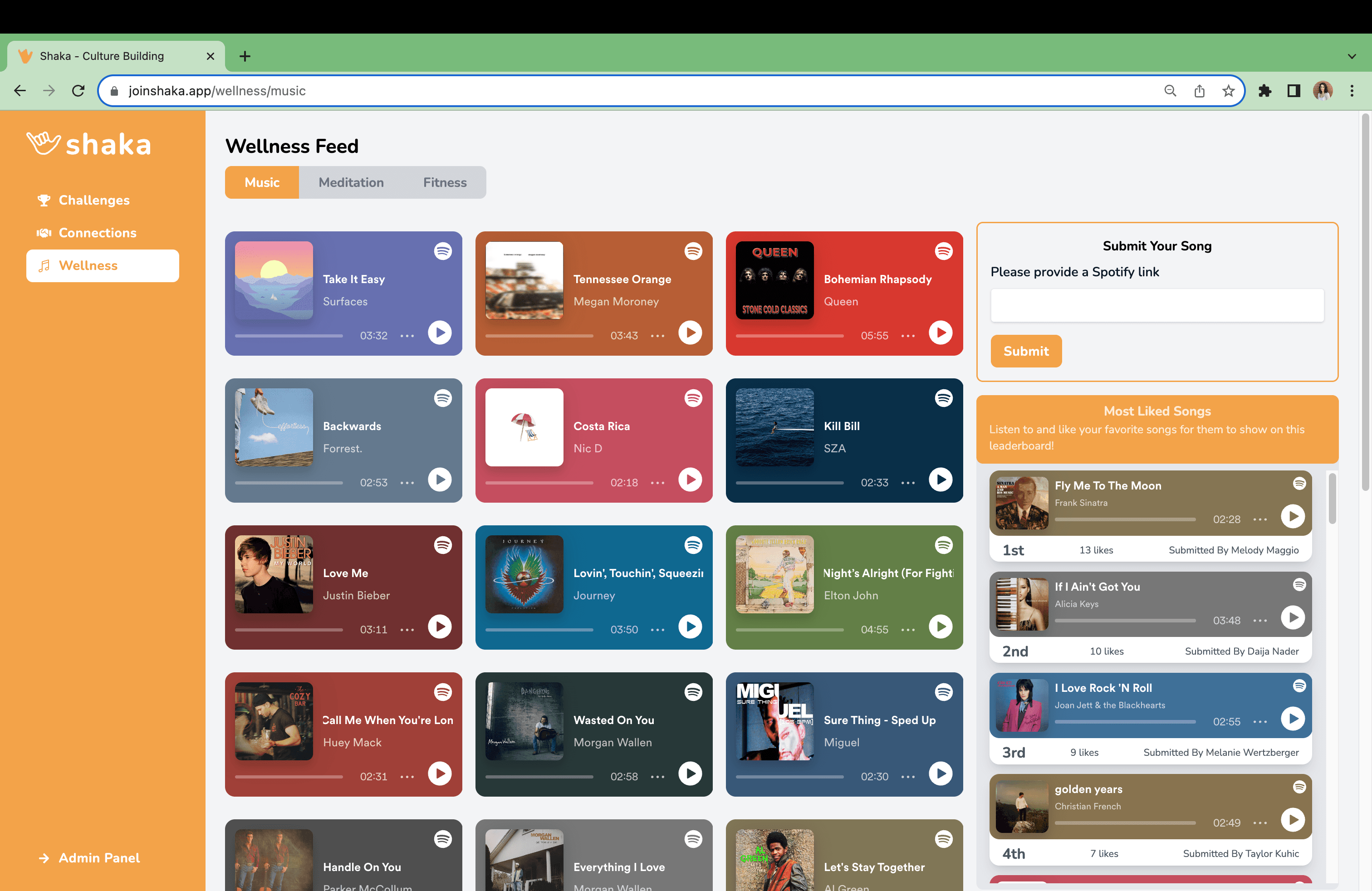Open Spotify icon on Kill Bill card
Screen dimensions: 1372x891
pyautogui.click(x=943, y=398)
